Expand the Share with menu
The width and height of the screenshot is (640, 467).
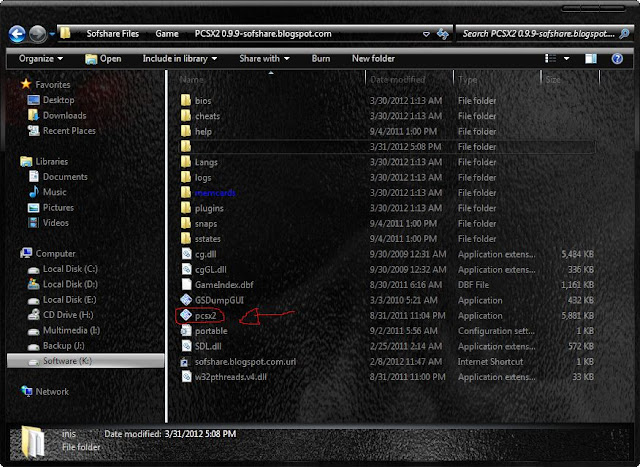click(x=264, y=58)
